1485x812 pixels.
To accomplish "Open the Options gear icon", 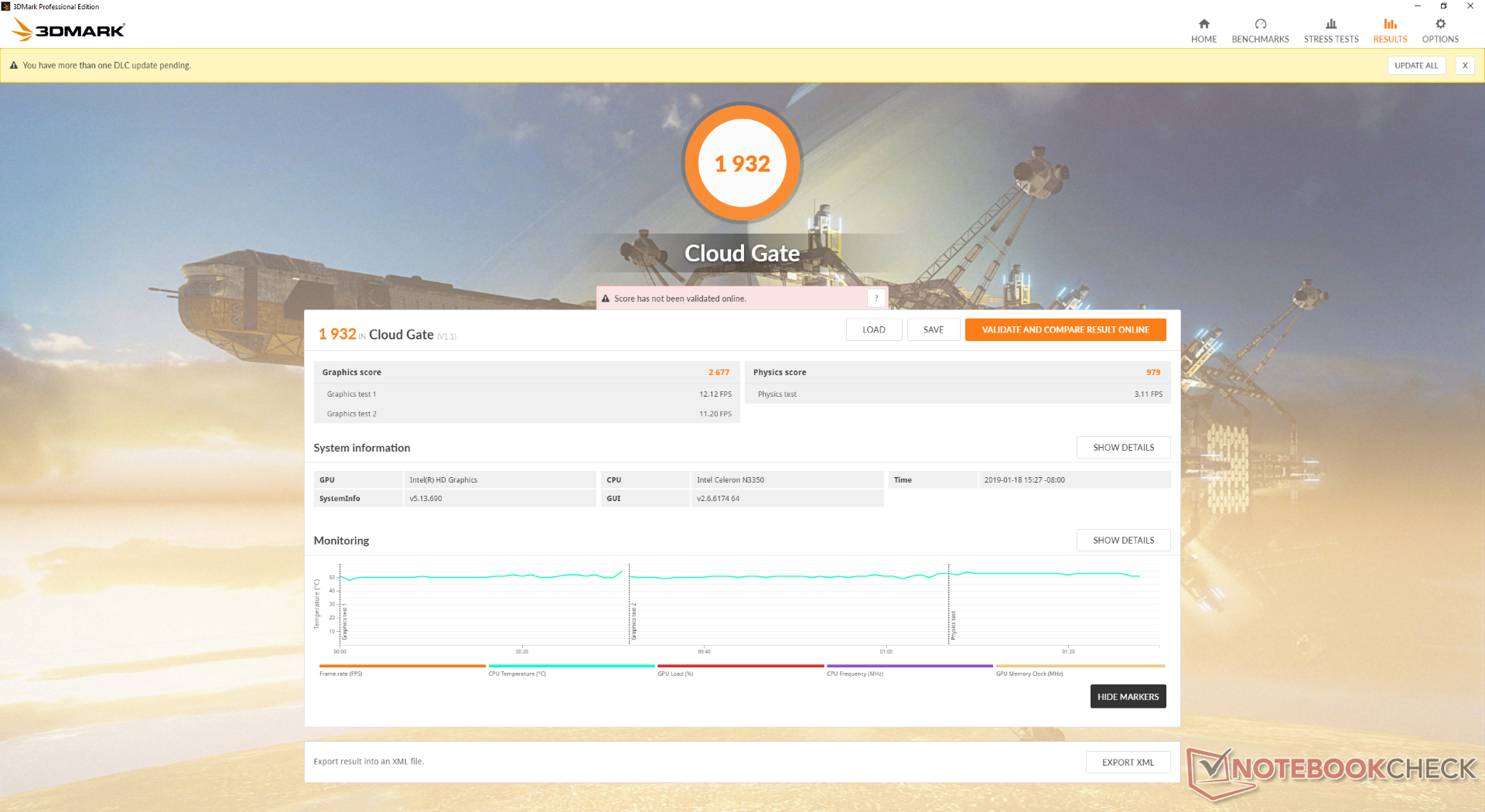I will point(1440,24).
